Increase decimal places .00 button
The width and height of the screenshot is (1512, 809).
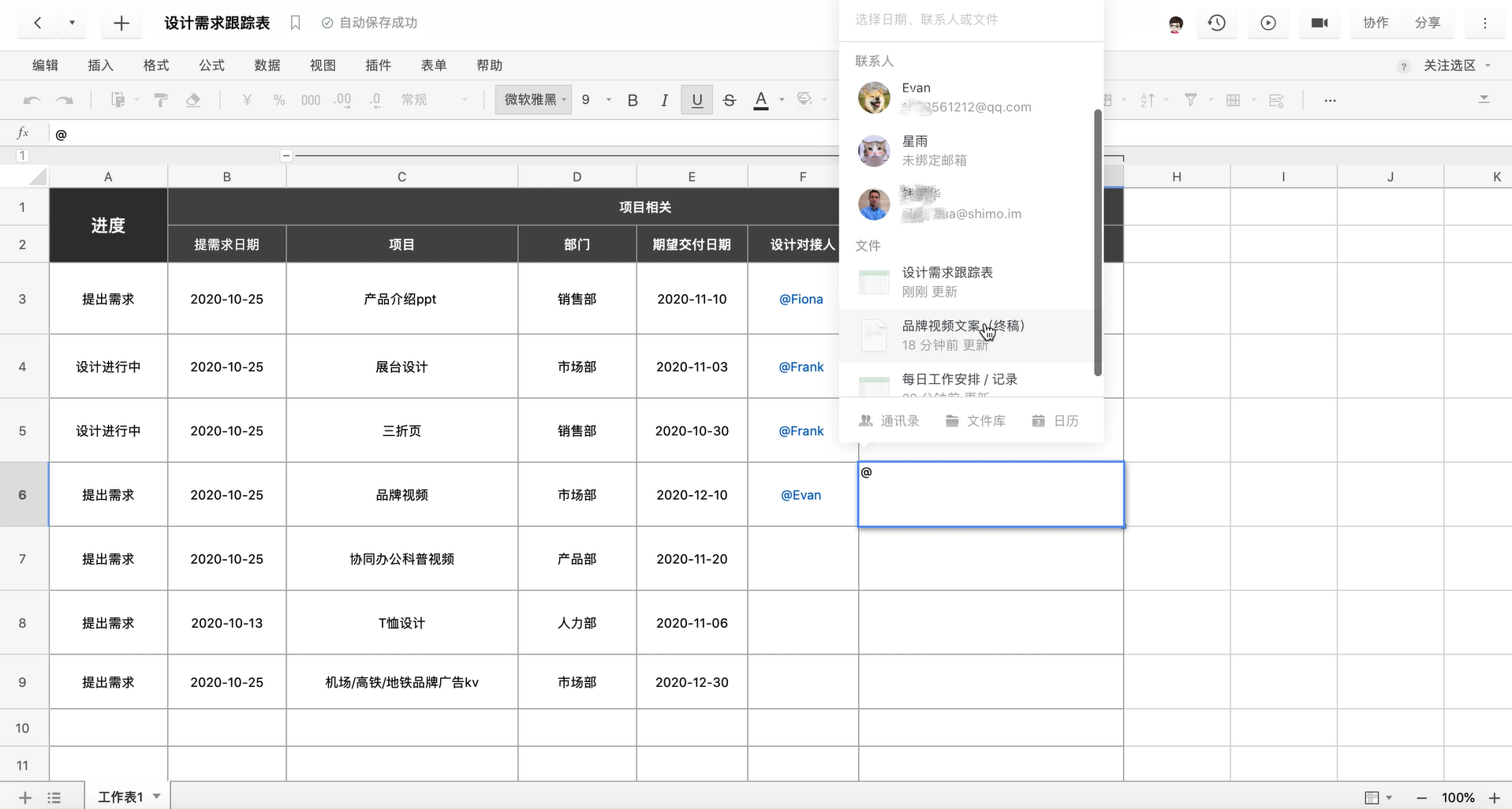(x=343, y=100)
